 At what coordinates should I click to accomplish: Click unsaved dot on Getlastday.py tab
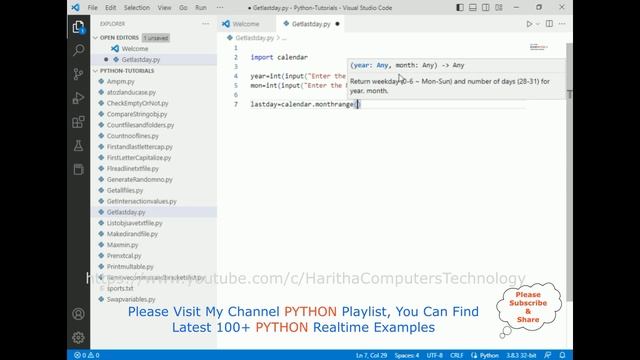[x=337, y=24]
